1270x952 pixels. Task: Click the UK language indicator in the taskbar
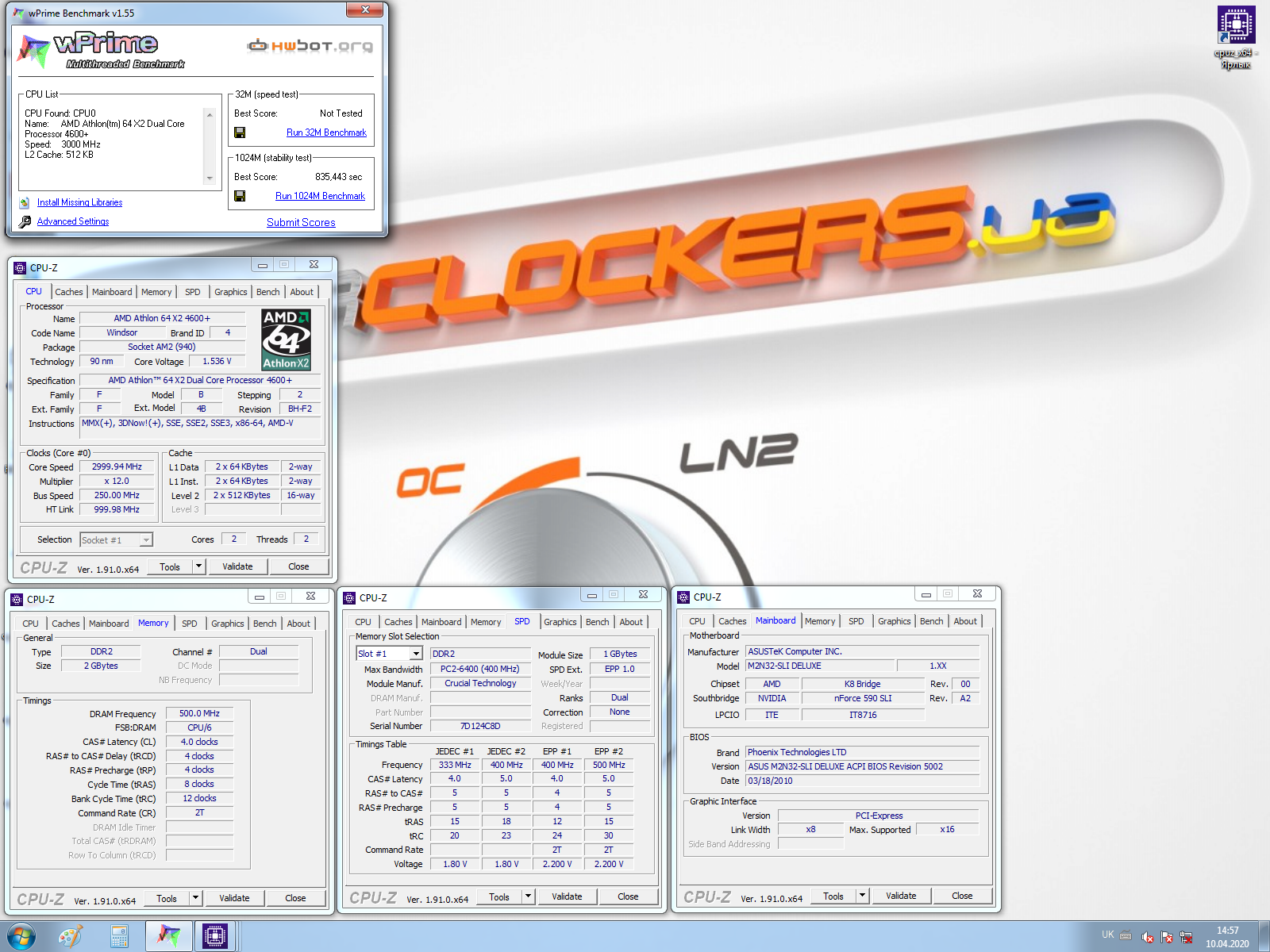(1107, 935)
